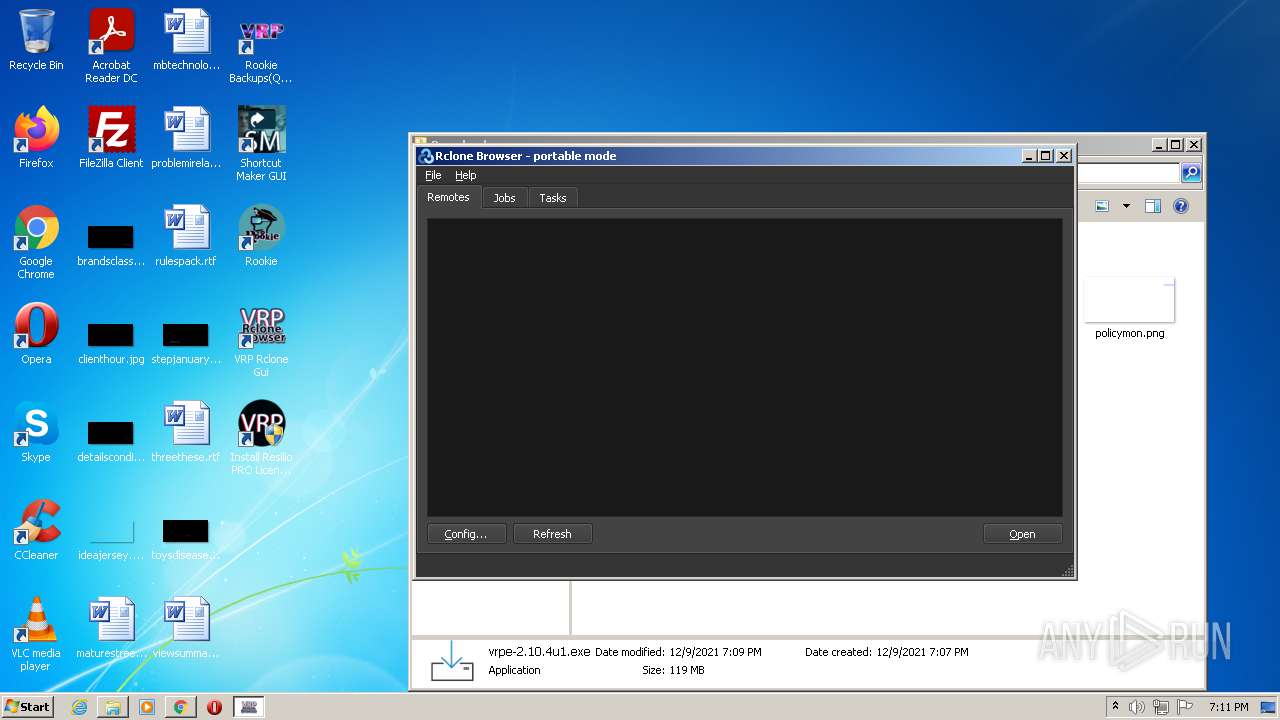Viewport: 1280px width, 720px height.
Task: Open threethese.rtf document icon
Action: 186,432
